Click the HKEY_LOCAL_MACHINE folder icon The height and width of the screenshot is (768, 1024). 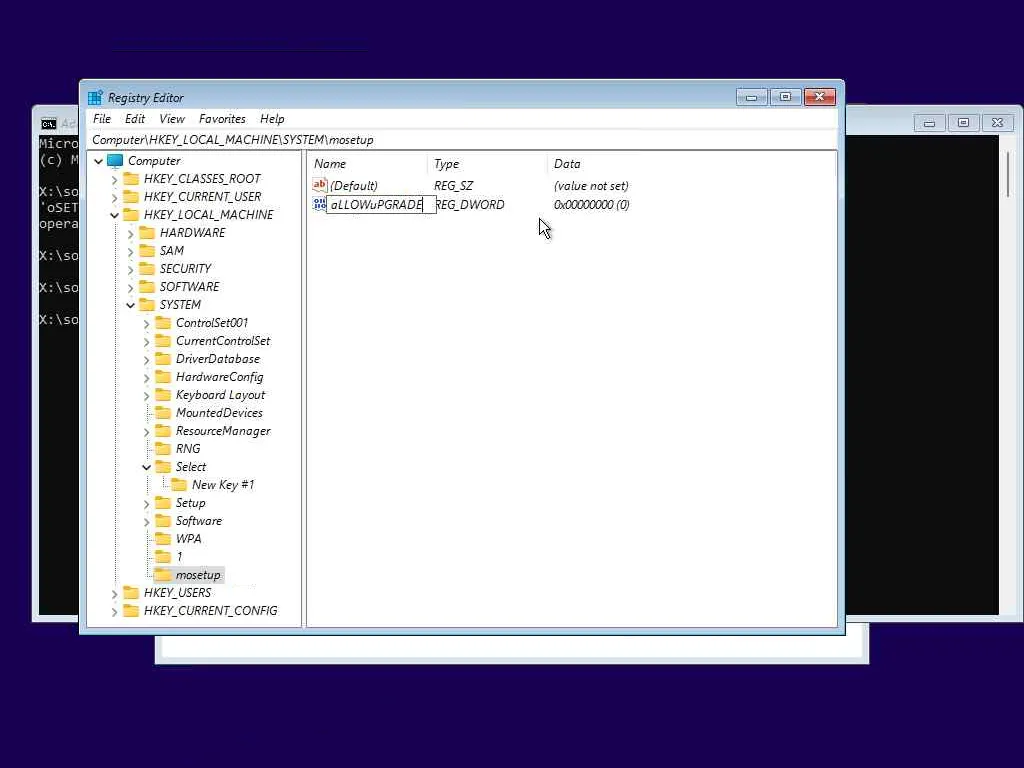[x=131, y=215]
